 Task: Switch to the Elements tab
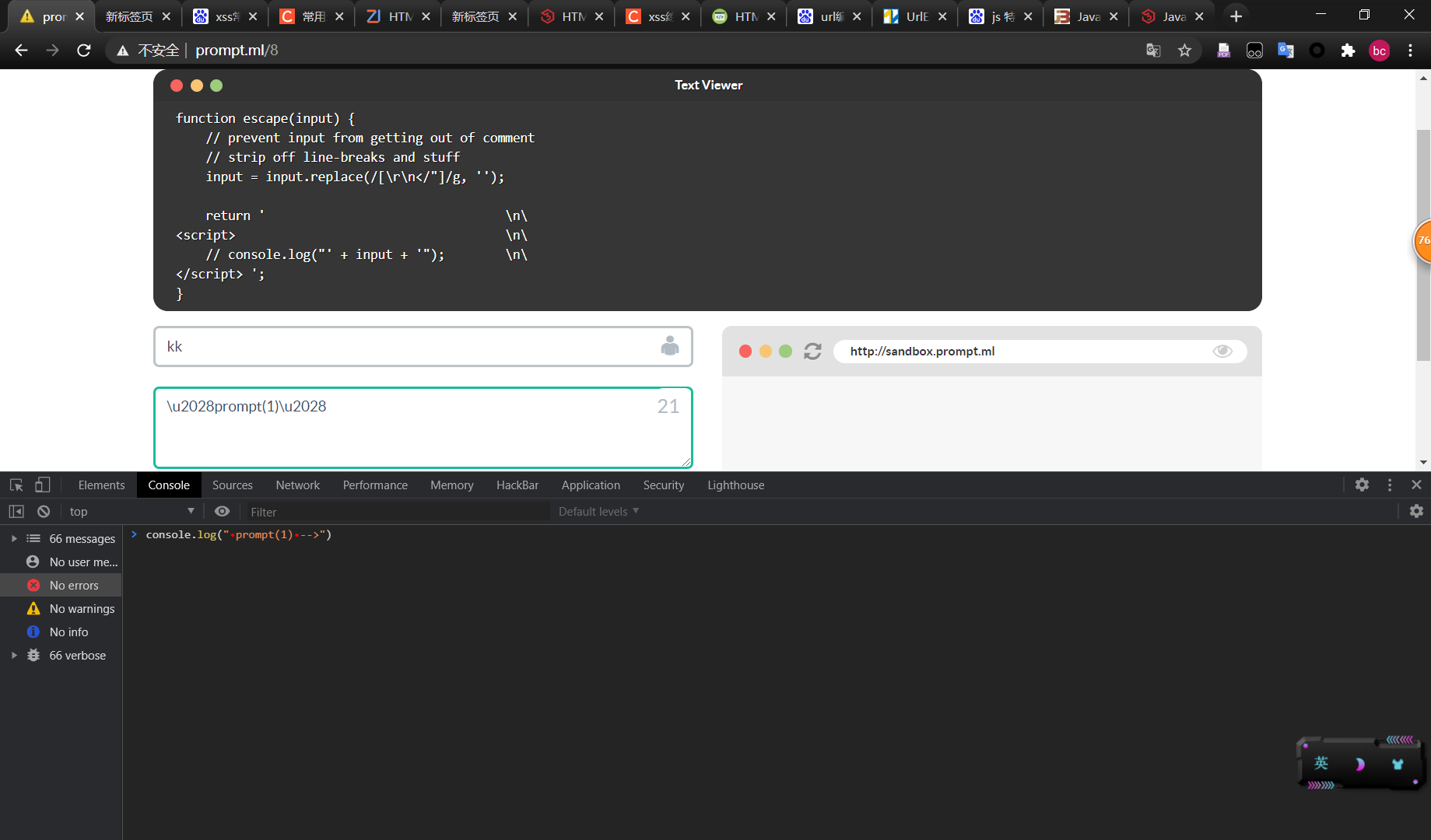[x=101, y=485]
